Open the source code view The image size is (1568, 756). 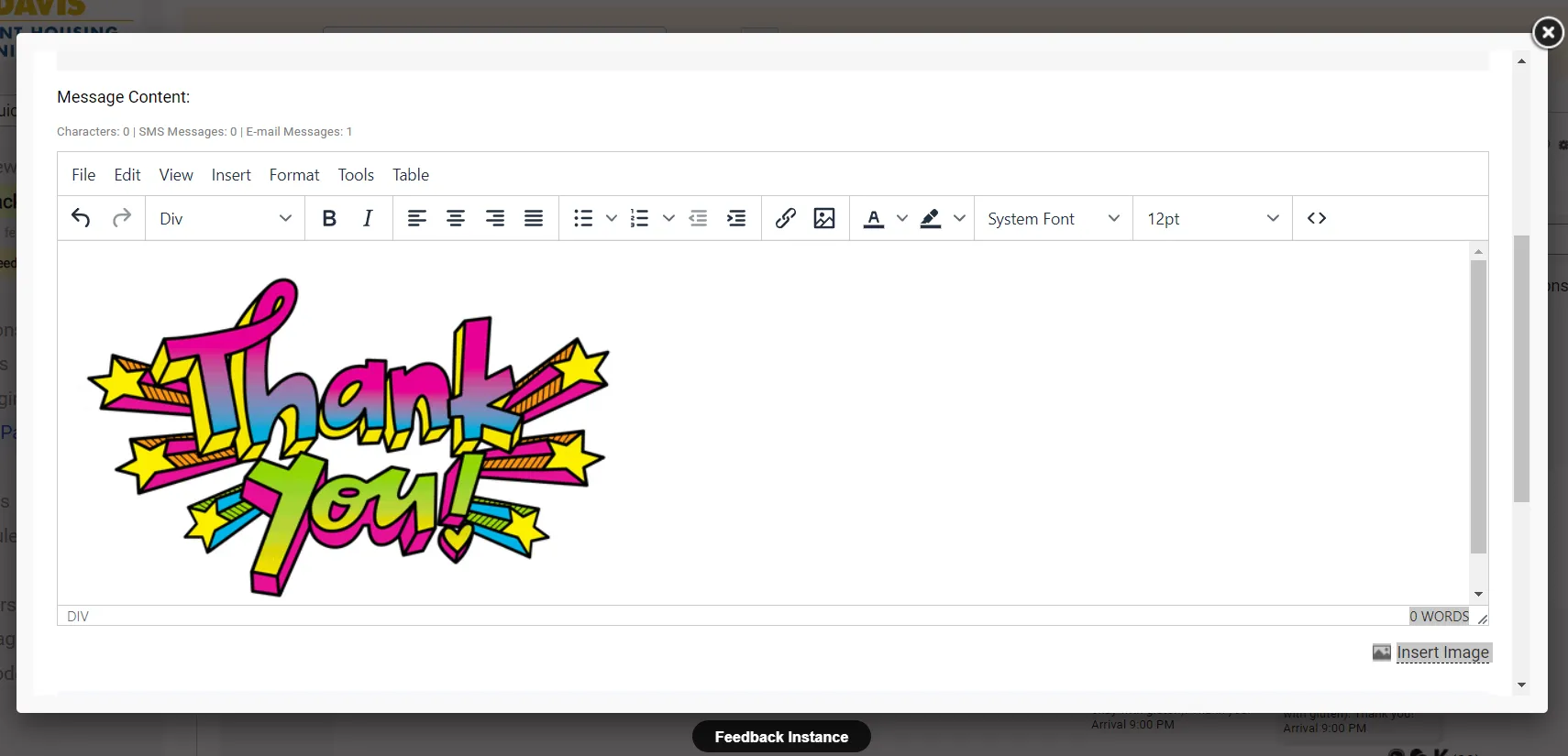coord(1317,218)
